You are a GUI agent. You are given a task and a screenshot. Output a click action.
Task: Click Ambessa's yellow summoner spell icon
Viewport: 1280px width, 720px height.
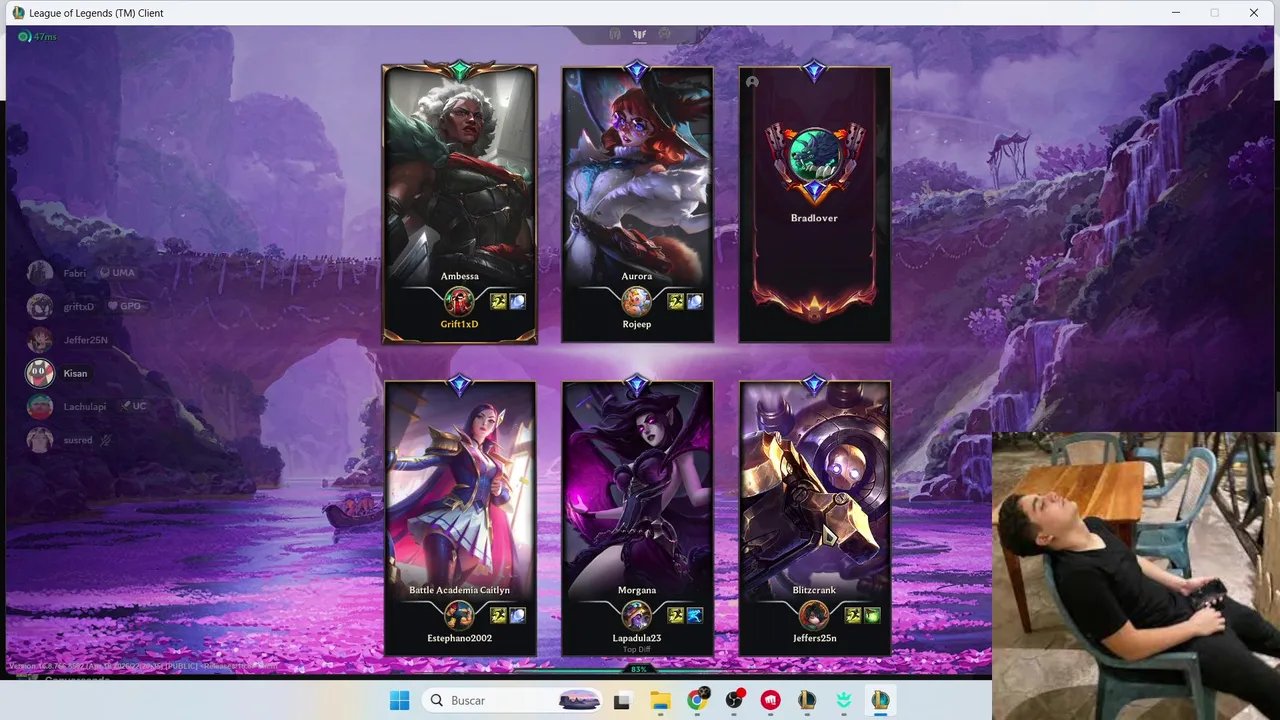[498, 301]
